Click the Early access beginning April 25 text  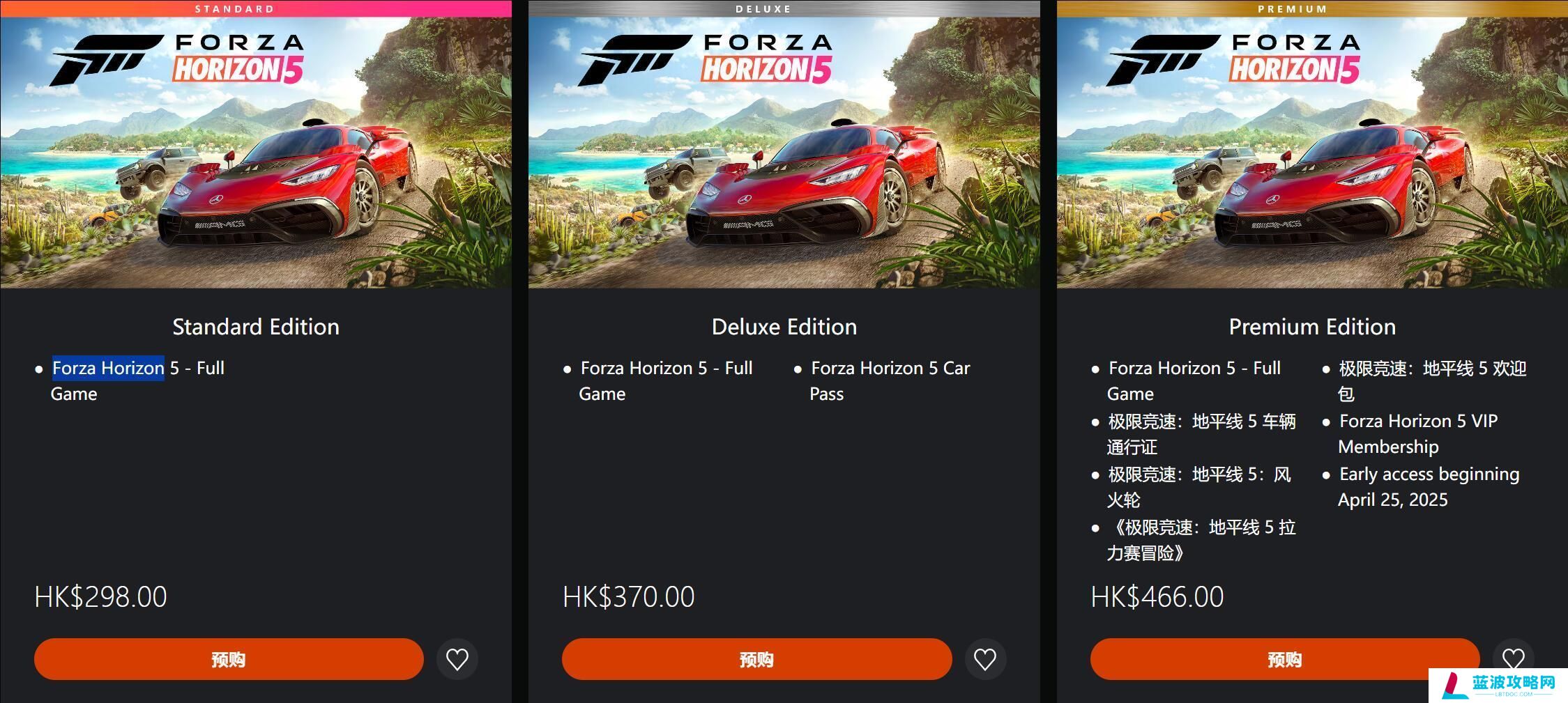(1428, 486)
